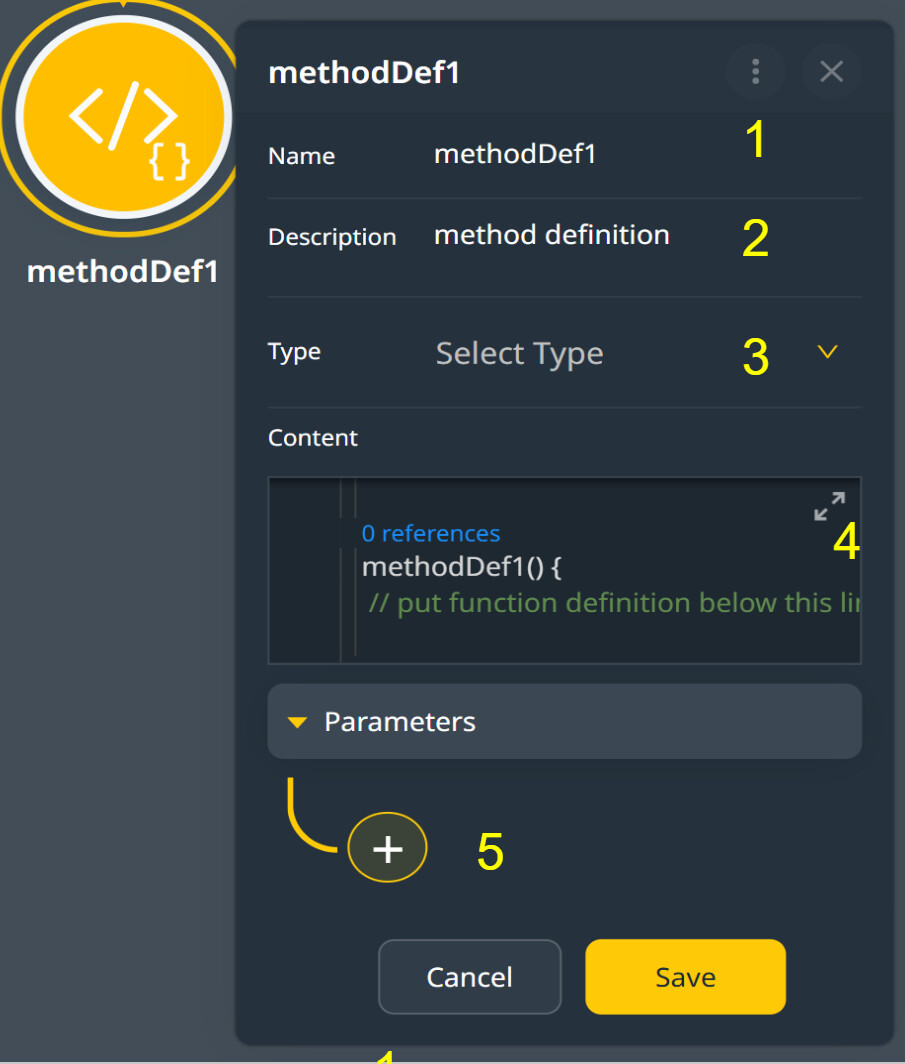Add a parameter with the plus button
The height and width of the screenshot is (1064, 905).
387,848
